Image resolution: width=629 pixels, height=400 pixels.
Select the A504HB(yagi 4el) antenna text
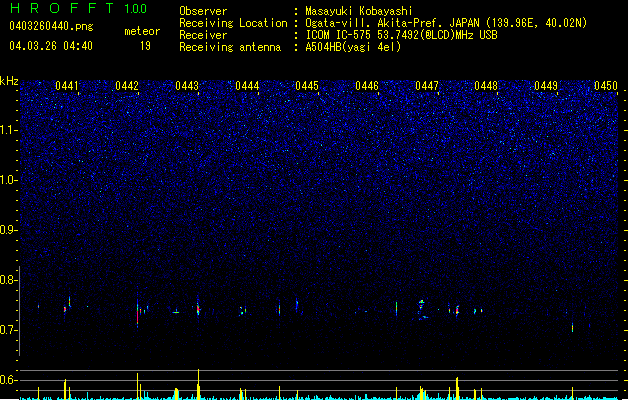pyautogui.click(x=353, y=47)
